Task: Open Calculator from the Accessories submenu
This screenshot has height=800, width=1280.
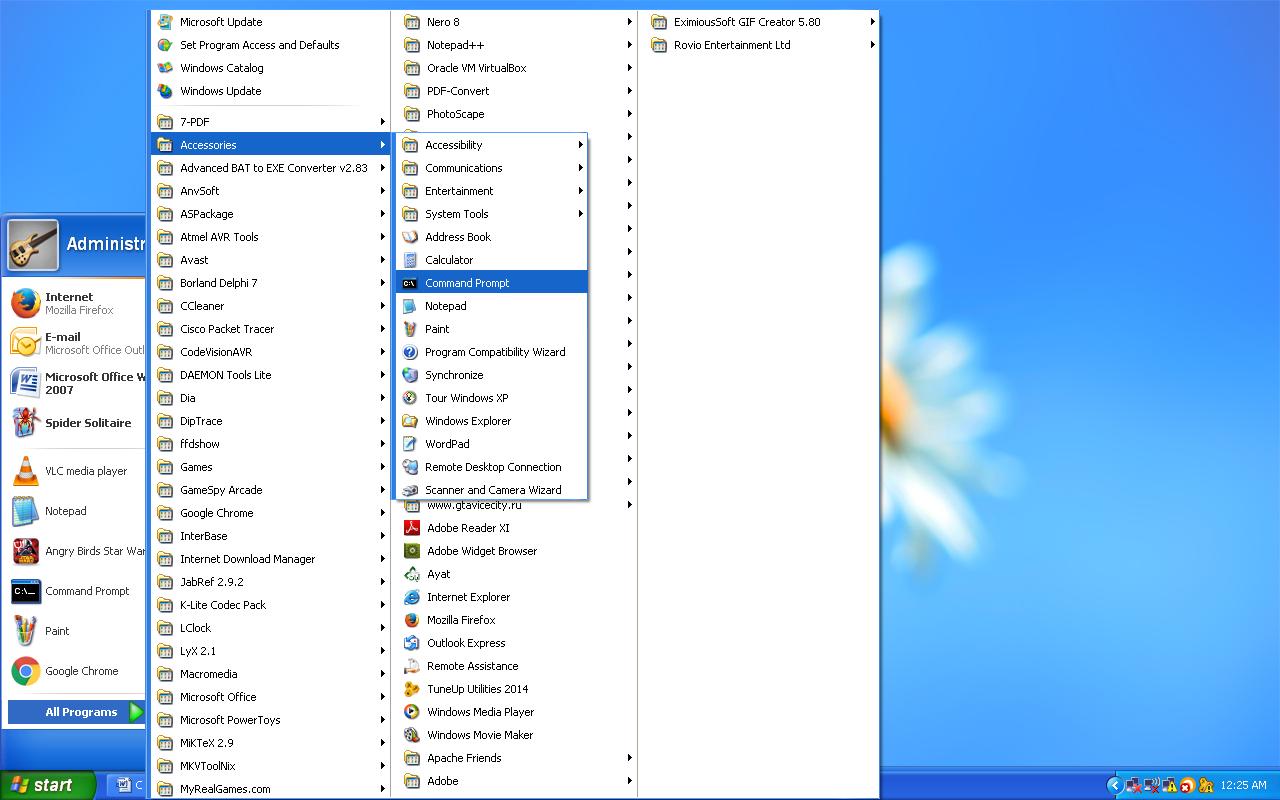Action: pos(491,260)
